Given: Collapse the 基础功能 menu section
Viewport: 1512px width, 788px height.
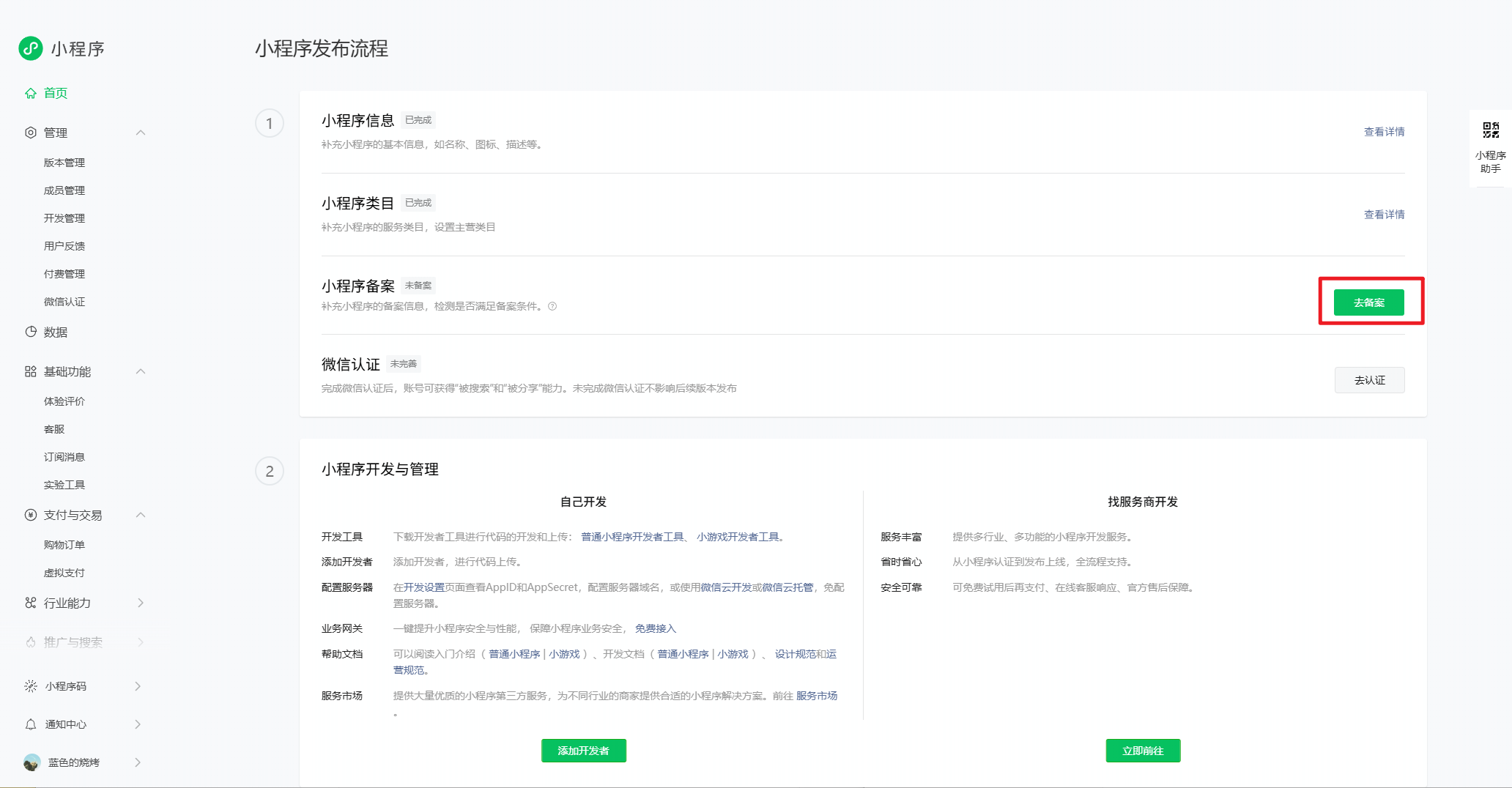Looking at the screenshot, I should (x=141, y=371).
